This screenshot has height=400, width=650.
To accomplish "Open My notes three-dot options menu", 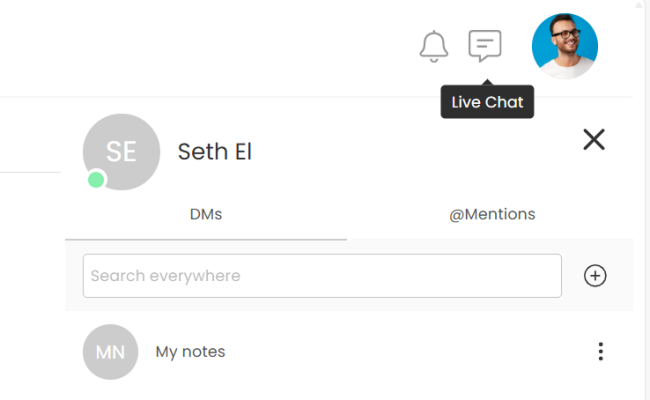I will tap(600, 352).
